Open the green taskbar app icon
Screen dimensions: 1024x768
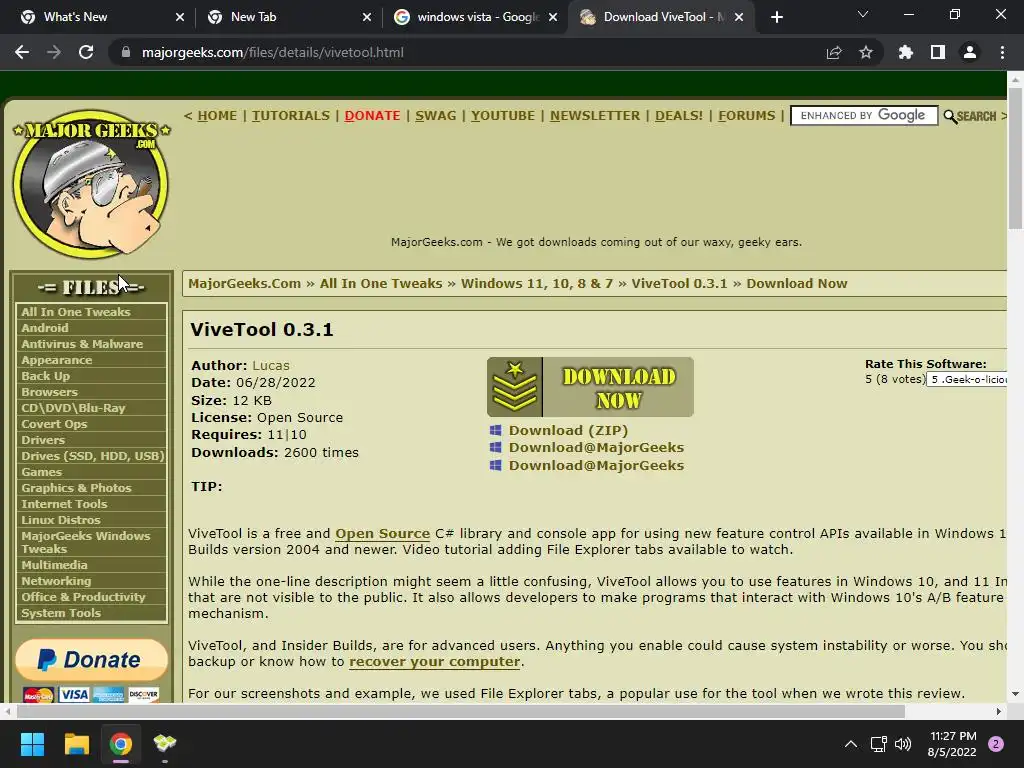(165, 743)
